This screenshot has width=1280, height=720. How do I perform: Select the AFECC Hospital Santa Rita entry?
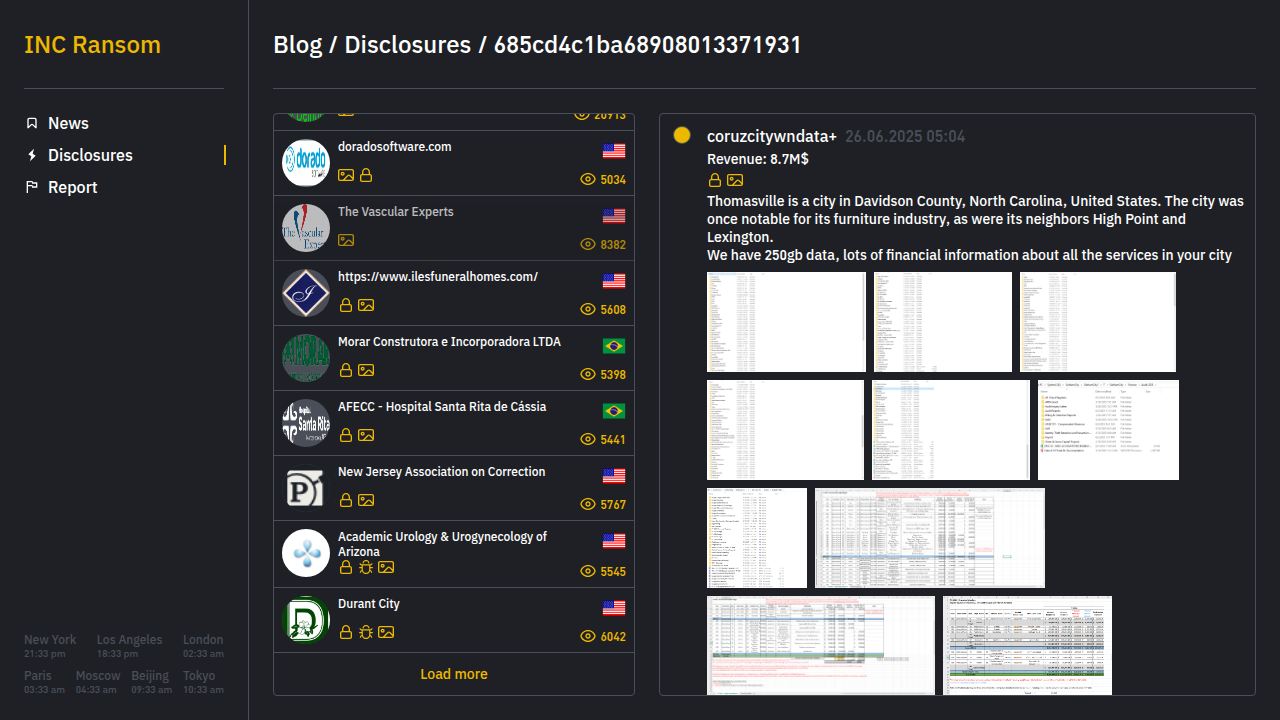[x=441, y=407]
